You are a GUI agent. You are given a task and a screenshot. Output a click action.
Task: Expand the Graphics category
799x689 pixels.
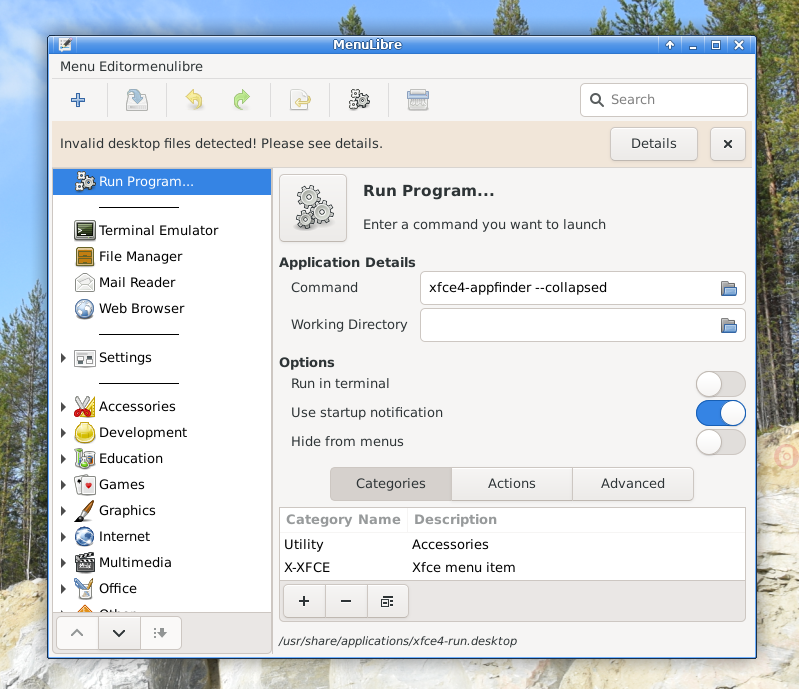63,511
